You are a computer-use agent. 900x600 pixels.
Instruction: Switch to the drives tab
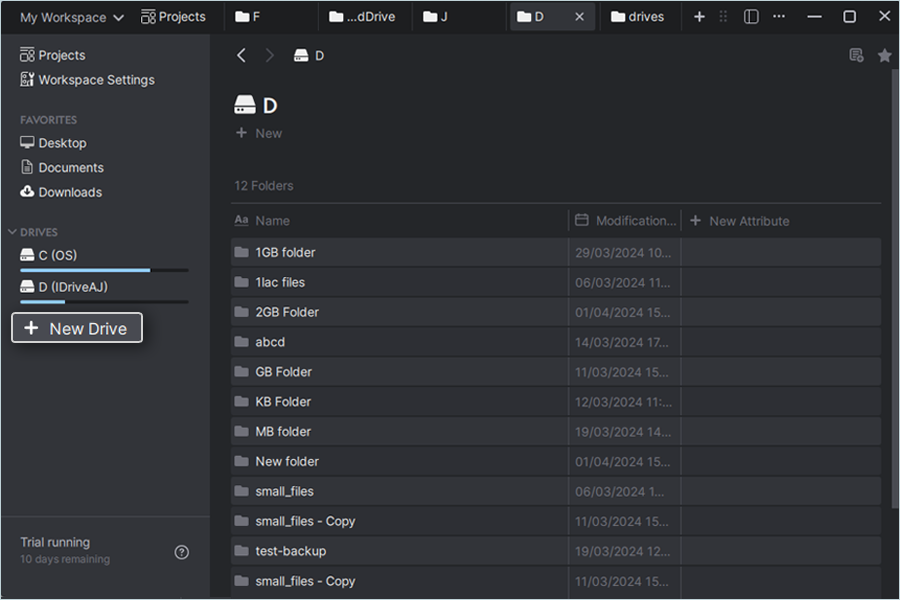638,17
